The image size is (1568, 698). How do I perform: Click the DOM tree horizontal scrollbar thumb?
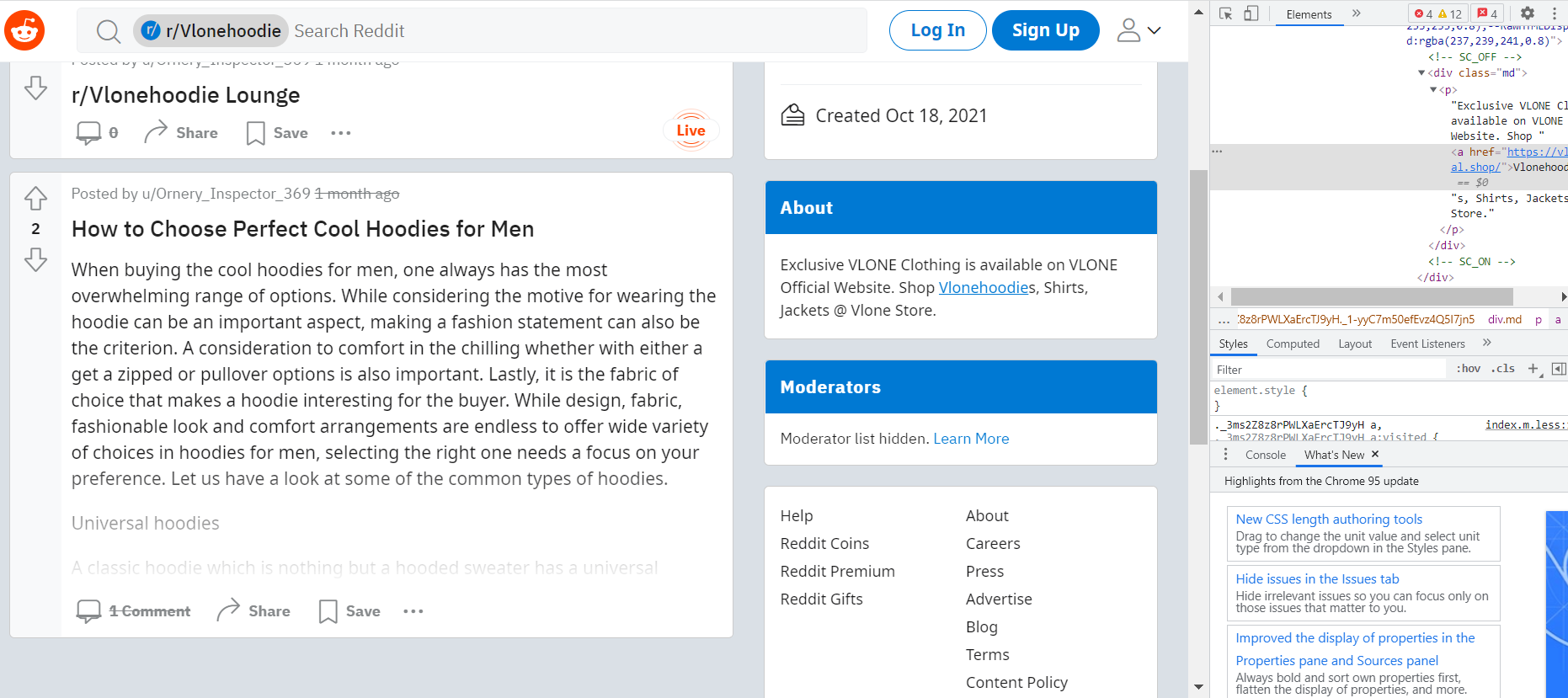pyautogui.click(x=1372, y=296)
